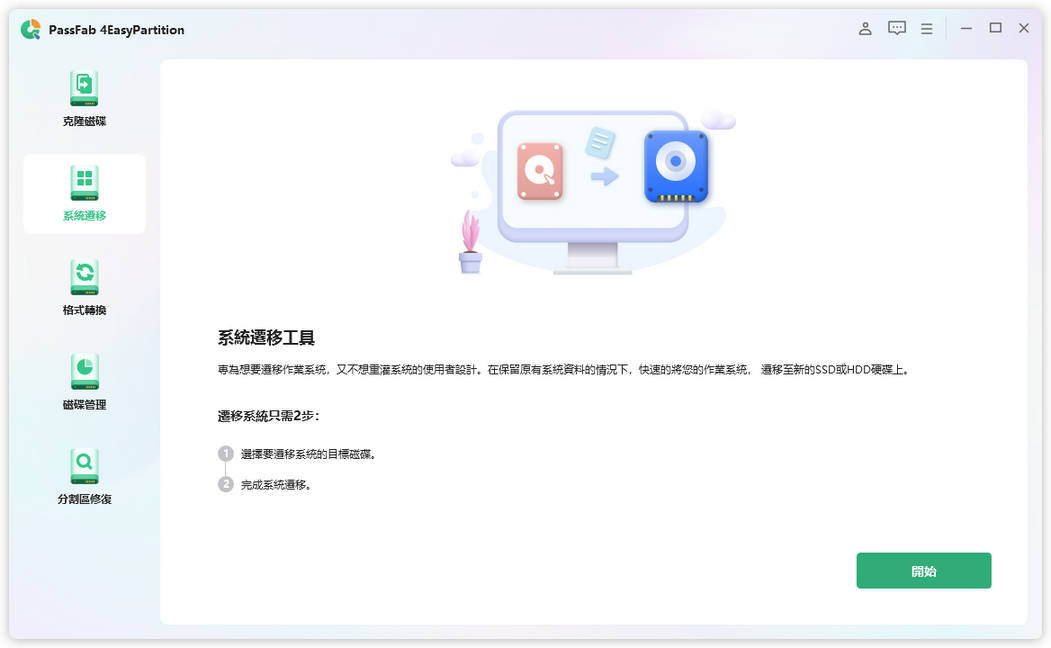Click the step 2 numbered circle
The width and height of the screenshot is (1051, 648).
pos(225,485)
